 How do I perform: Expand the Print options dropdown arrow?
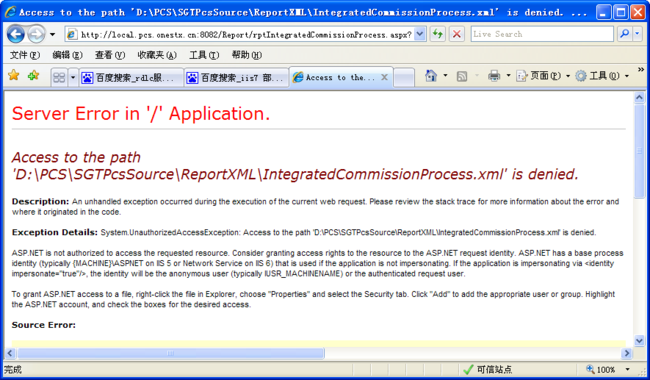(508, 76)
